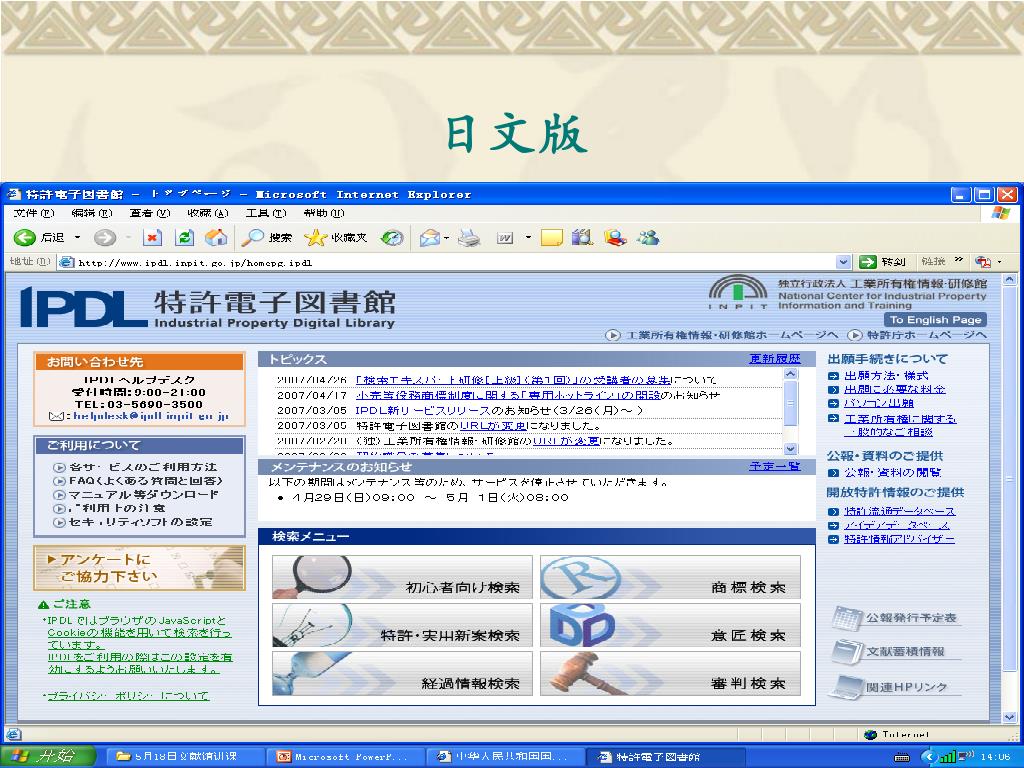Open the 查看(V) menu

coord(150,213)
